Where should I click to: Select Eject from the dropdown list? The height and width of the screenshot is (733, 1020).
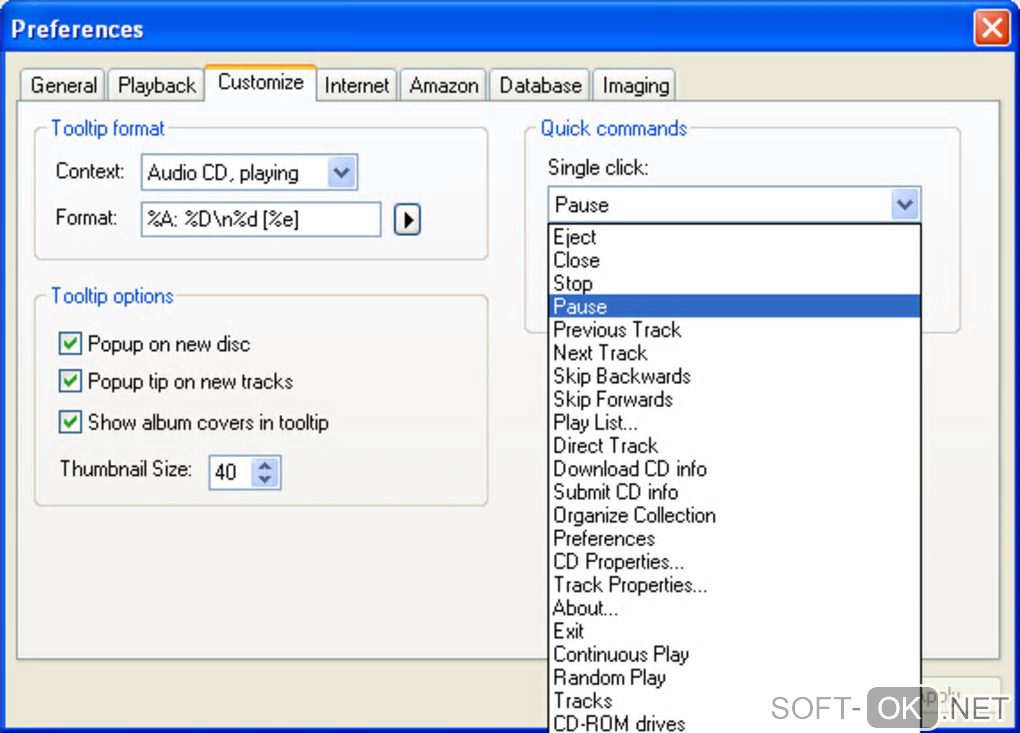point(575,237)
